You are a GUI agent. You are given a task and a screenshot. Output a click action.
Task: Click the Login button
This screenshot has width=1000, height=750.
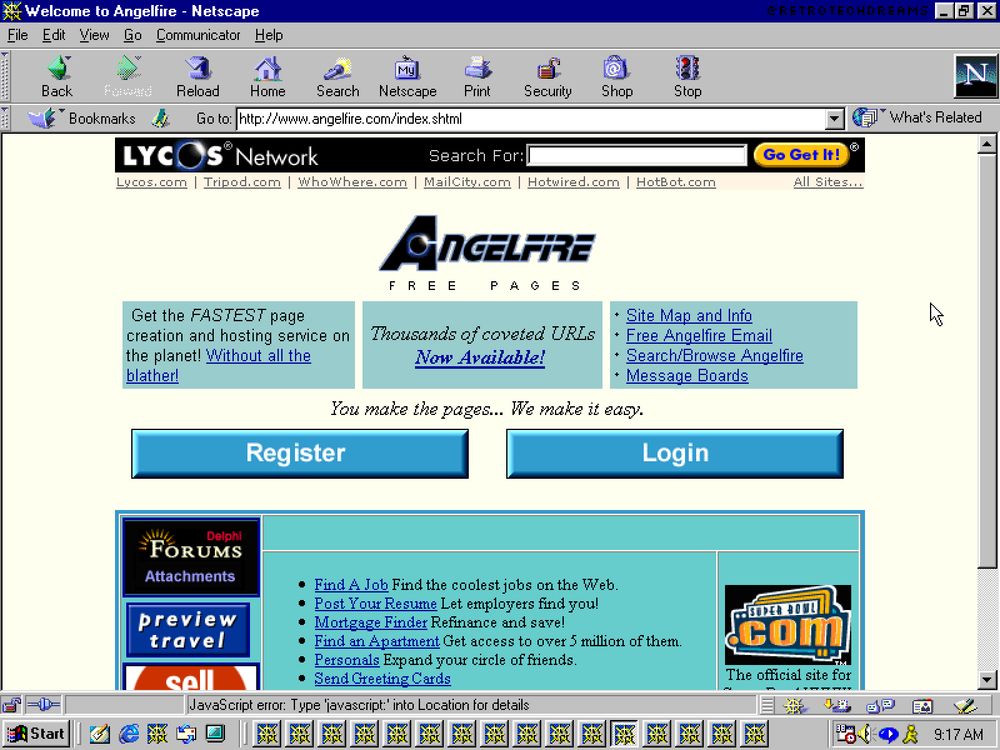[x=675, y=453]
